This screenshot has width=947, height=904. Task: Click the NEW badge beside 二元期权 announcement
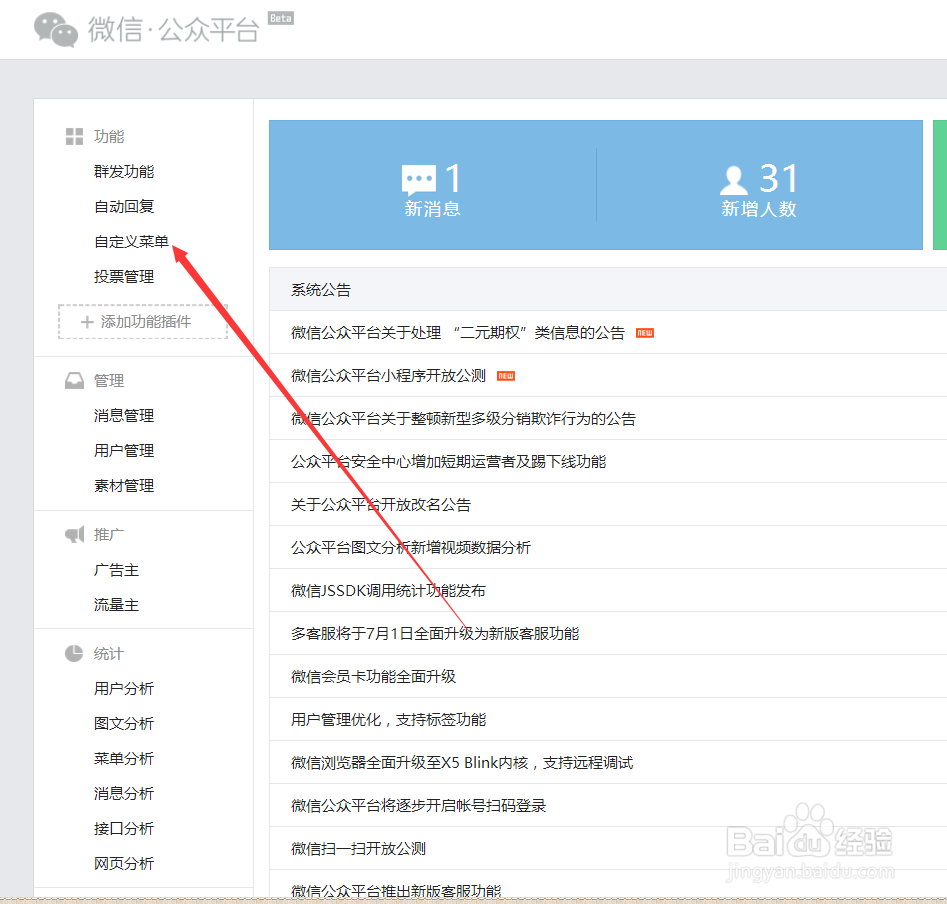[x=643, y=333]
